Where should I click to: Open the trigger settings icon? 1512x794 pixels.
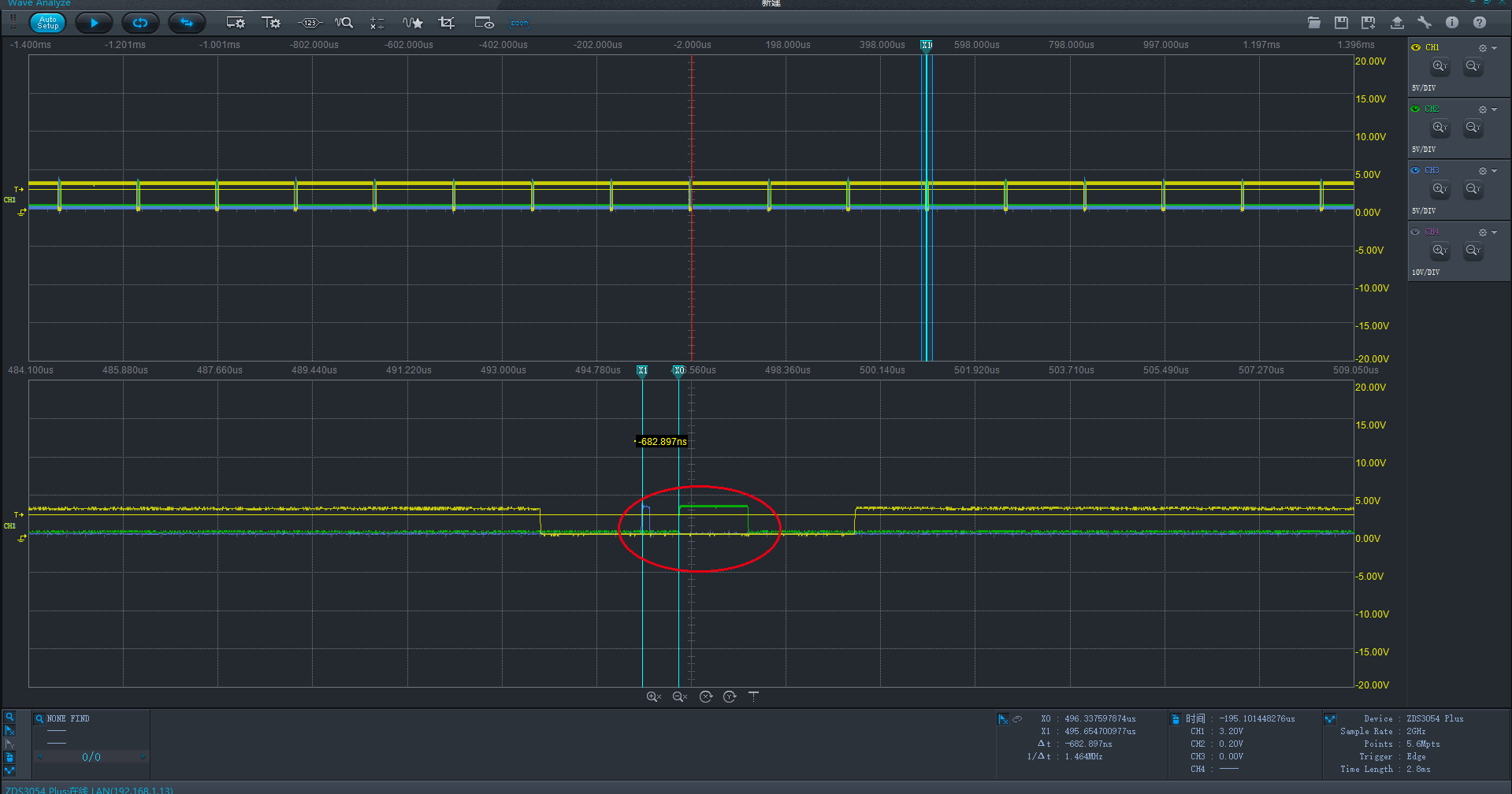271,23
